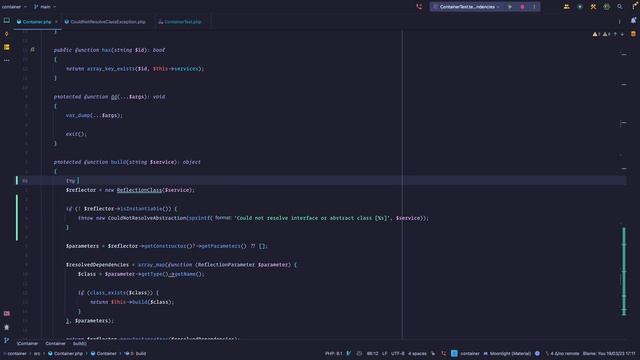Click the highlighted line number gutter

pyautogui.click(x=25, y=181)
